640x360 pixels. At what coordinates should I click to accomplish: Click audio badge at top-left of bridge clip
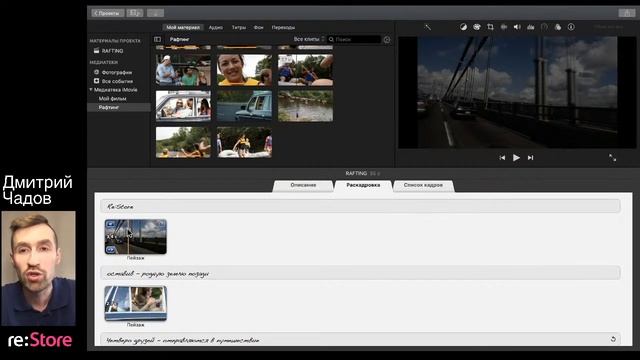pyautogui.click(x=111, y=224)
